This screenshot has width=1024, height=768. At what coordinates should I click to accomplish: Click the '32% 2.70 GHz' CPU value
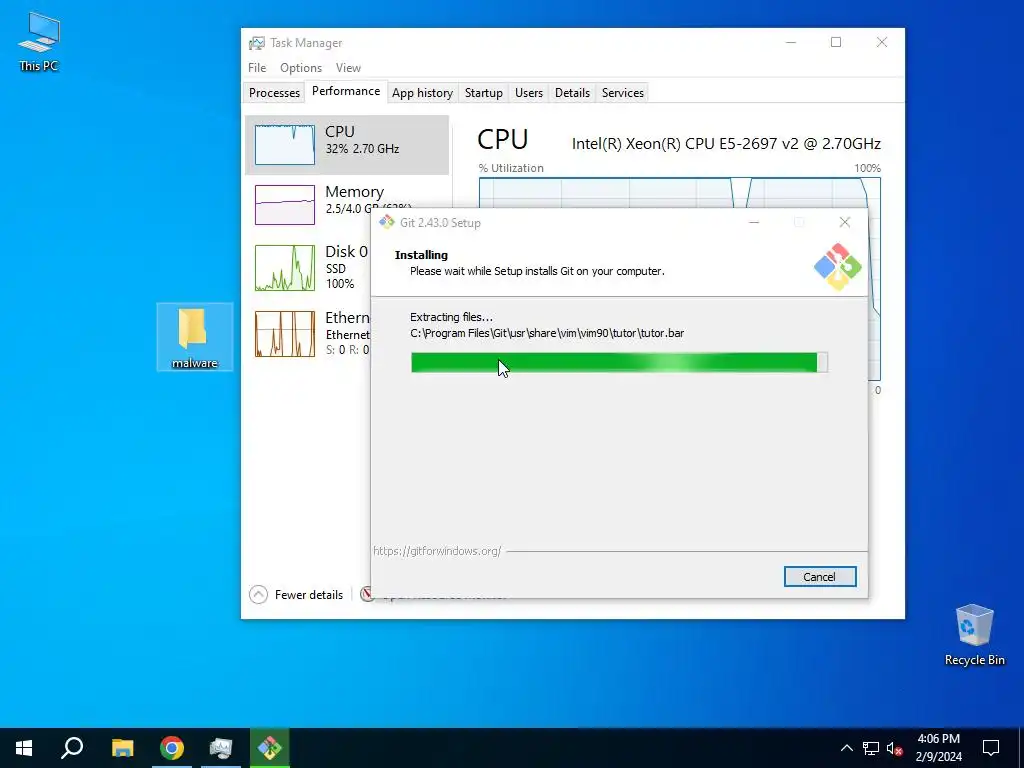[x=362, y=149]
